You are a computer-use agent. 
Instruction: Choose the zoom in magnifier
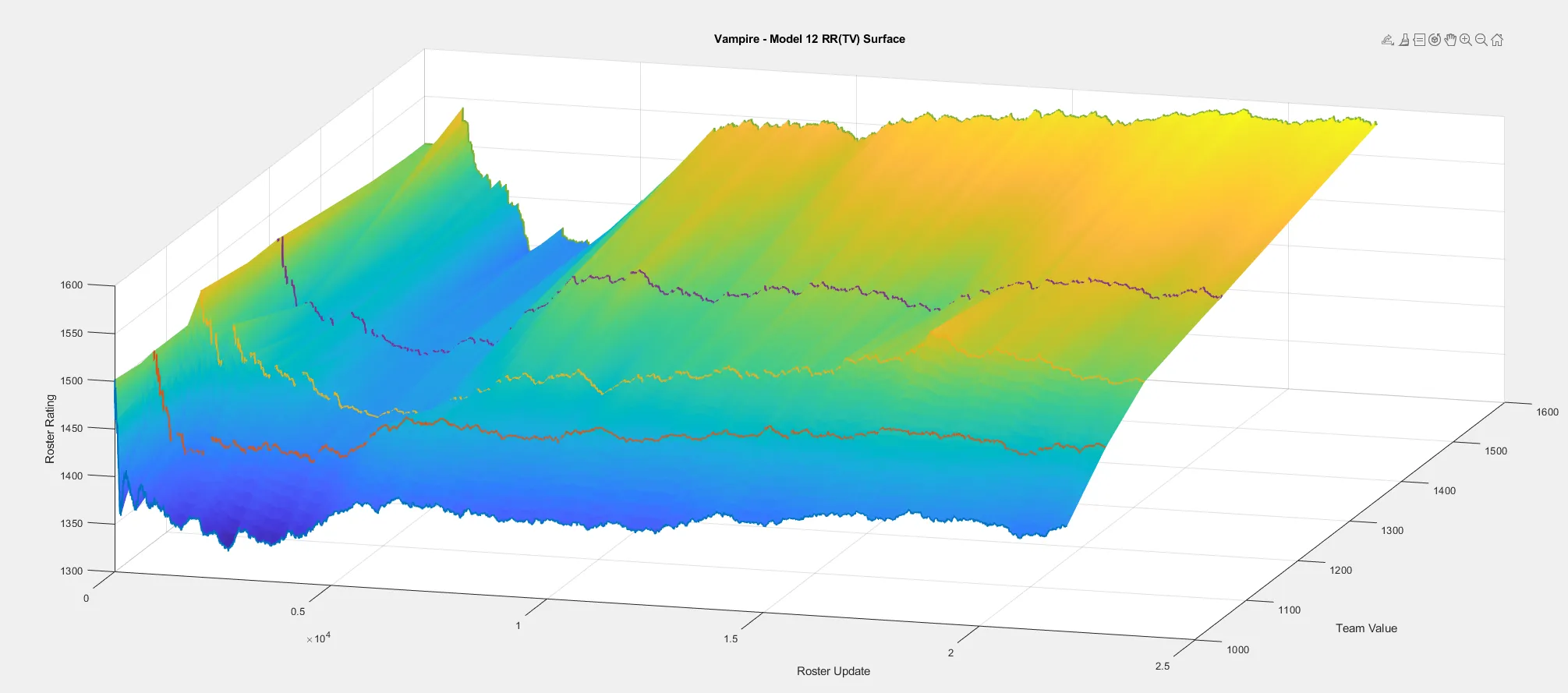(1466, 40)
